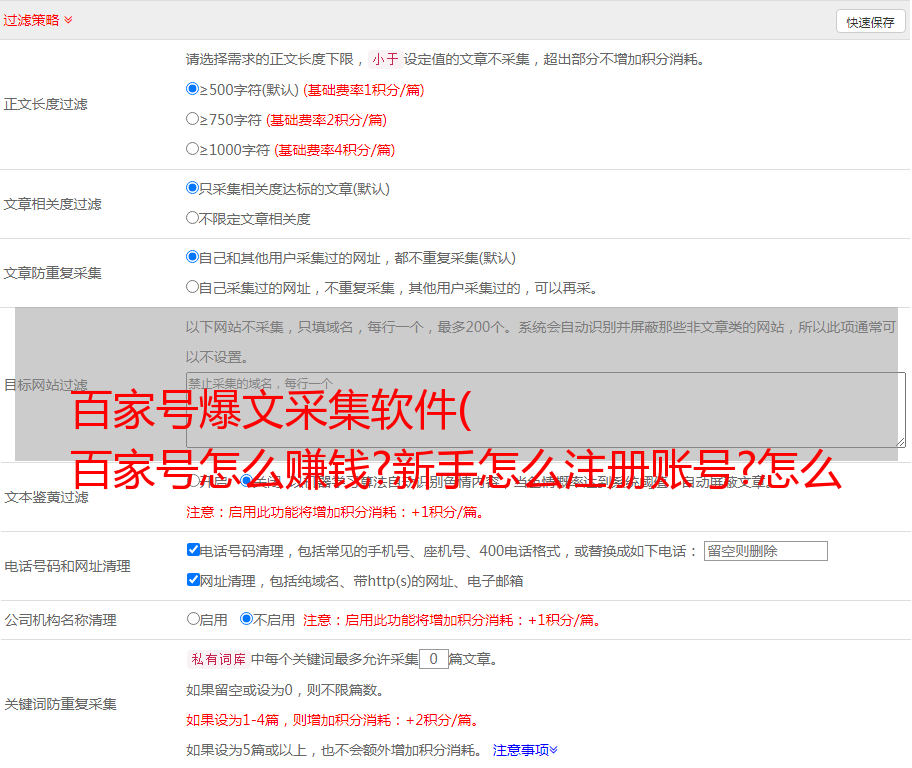The height and width of the screenshot is (768, 912).
Task: Choose 只采集相关度达标的文章 radio option
Action: [x=193, y=188]
